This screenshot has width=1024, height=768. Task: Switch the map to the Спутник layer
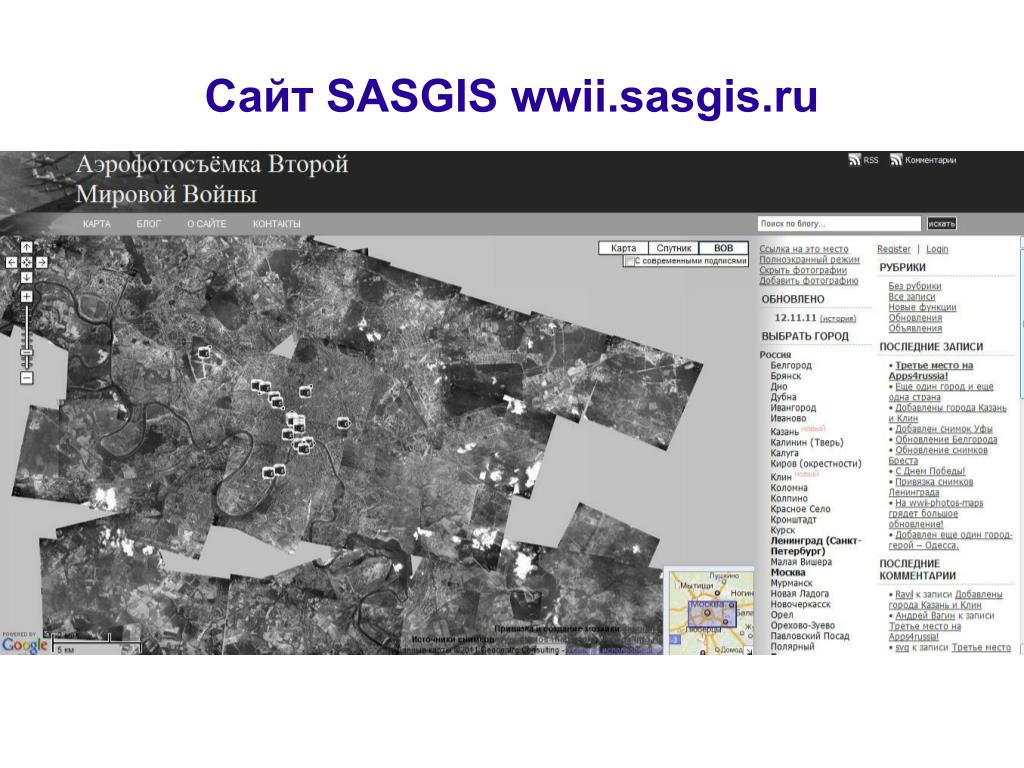(x=673, y=248)
